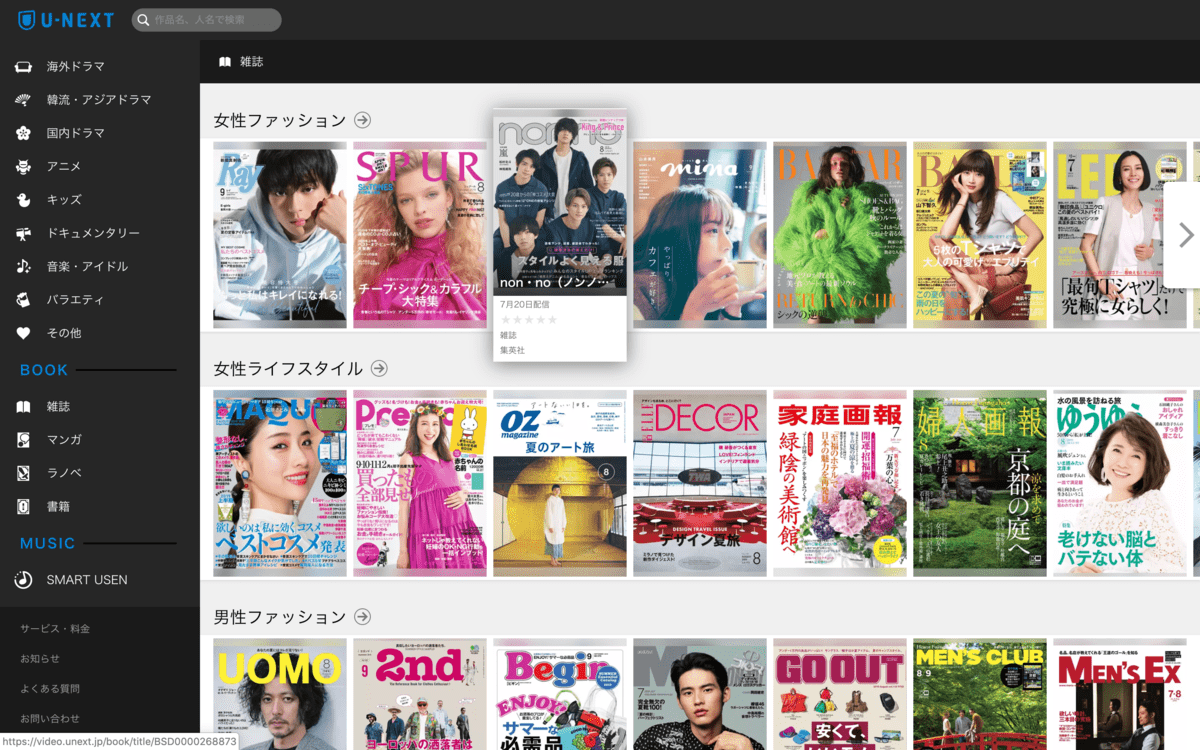The image size is (1200, 750).
Task: Click the light novel icon beside ラノベ
Action: click(x=23, y=473)
